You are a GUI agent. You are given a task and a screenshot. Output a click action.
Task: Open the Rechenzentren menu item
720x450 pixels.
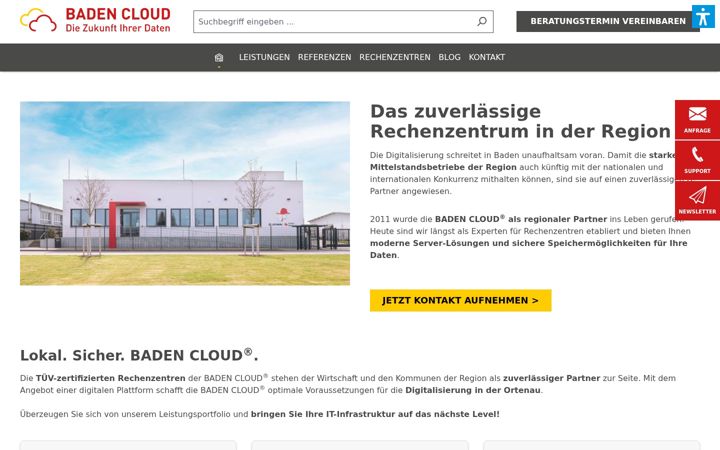pyautogui.click(x=395, y=57)
